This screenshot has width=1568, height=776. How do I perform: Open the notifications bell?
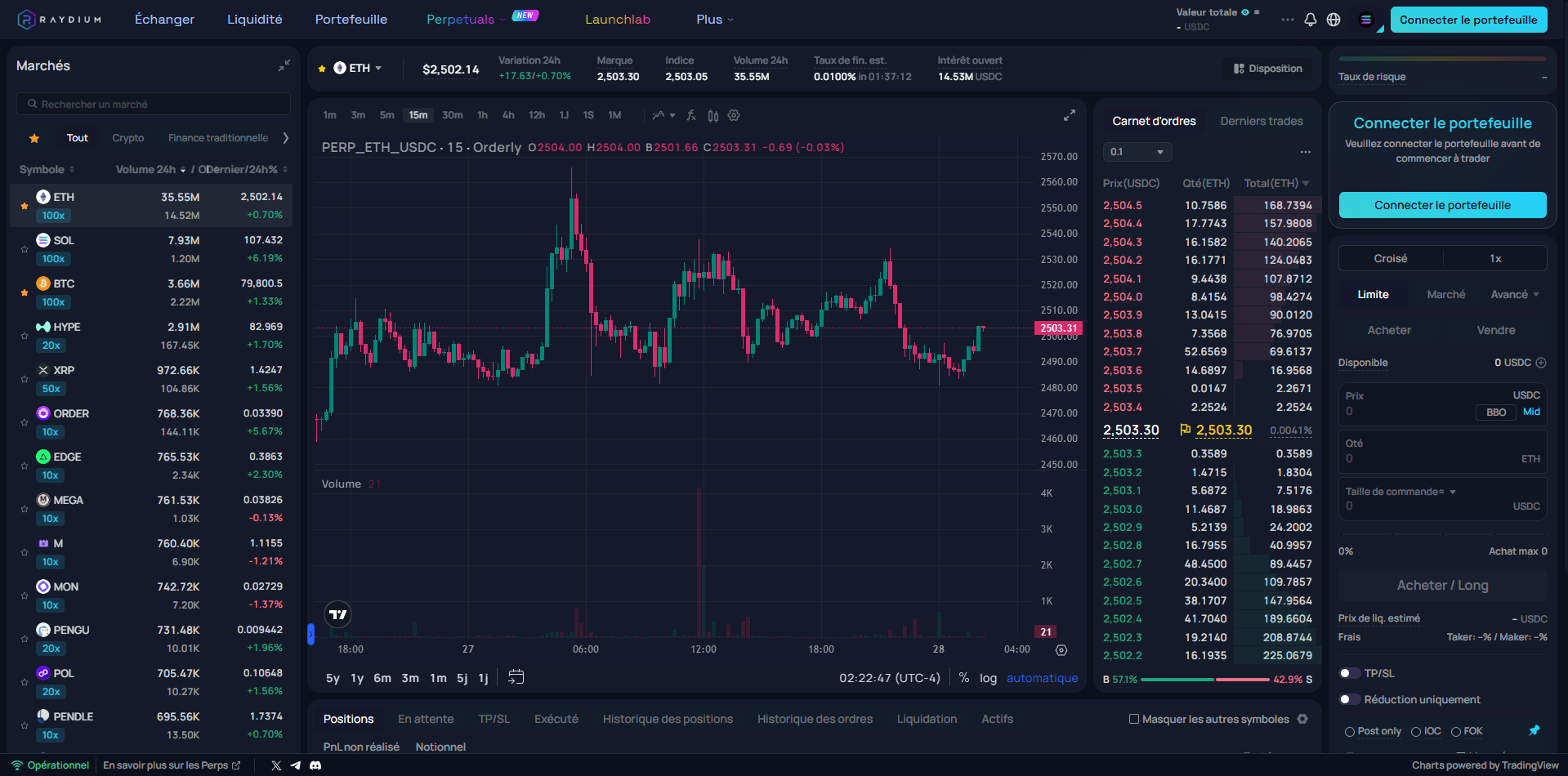point(1311,20)
